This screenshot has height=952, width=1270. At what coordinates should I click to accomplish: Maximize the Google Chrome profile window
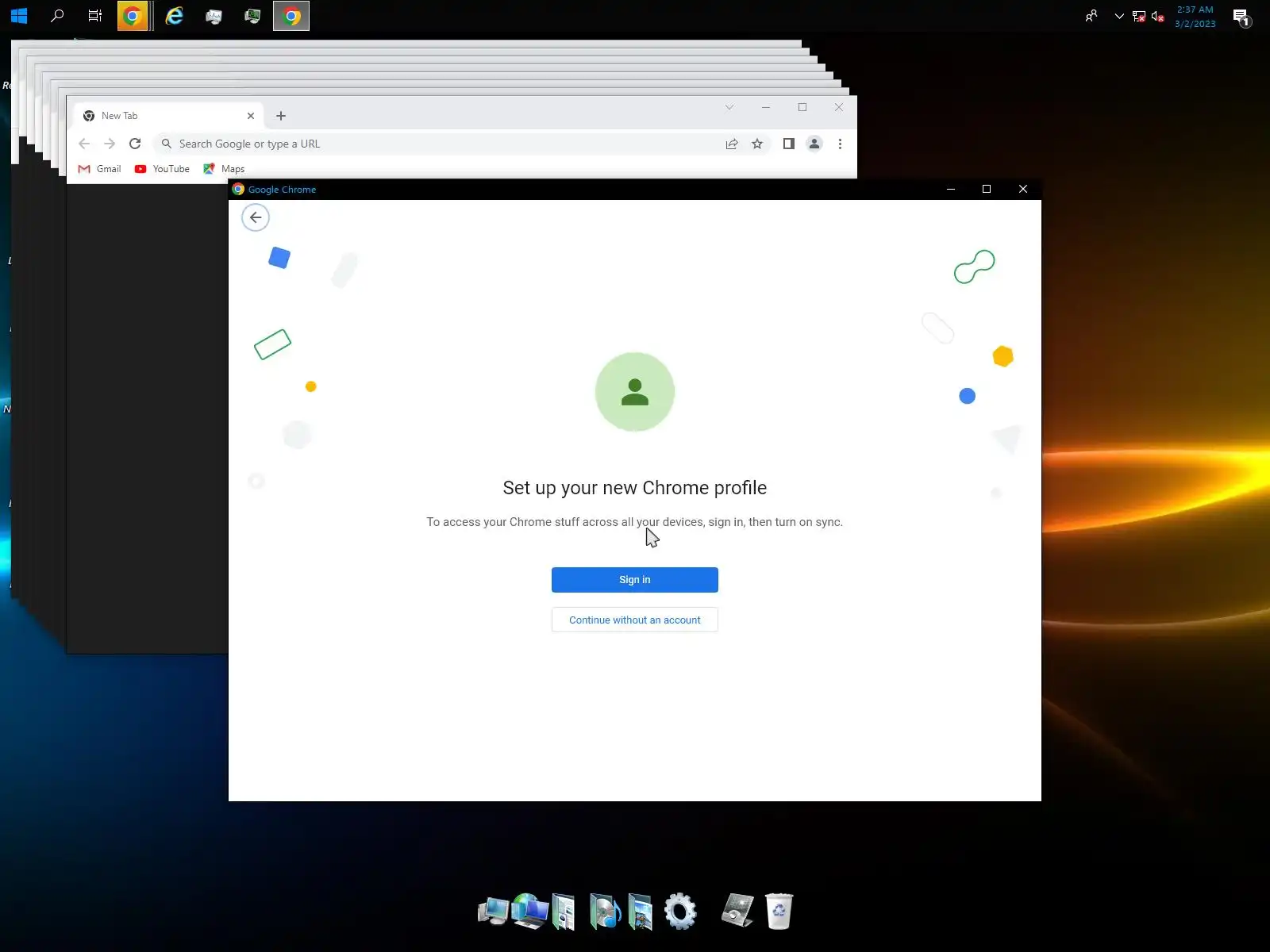pyautogui.click(x=987, y=189)
